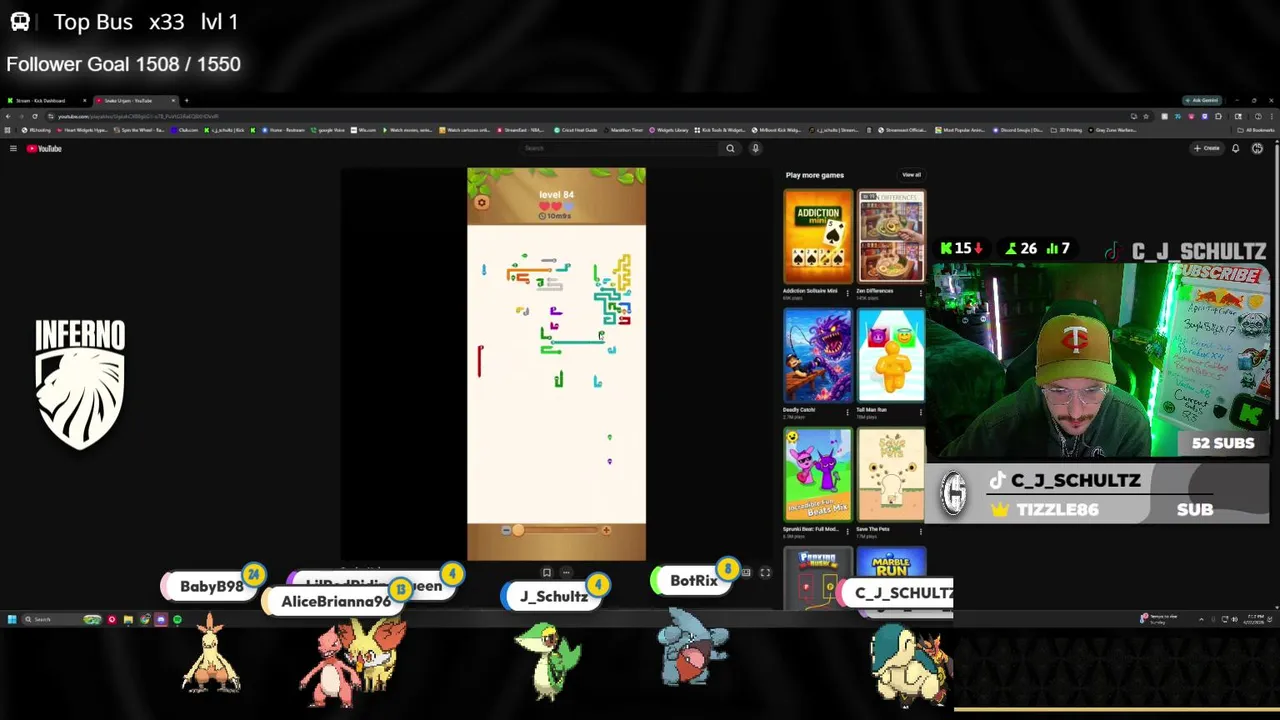The image size is (1280, 720).
Task: Open the Spin the Wheel bookmark
Action: (139, 130)
